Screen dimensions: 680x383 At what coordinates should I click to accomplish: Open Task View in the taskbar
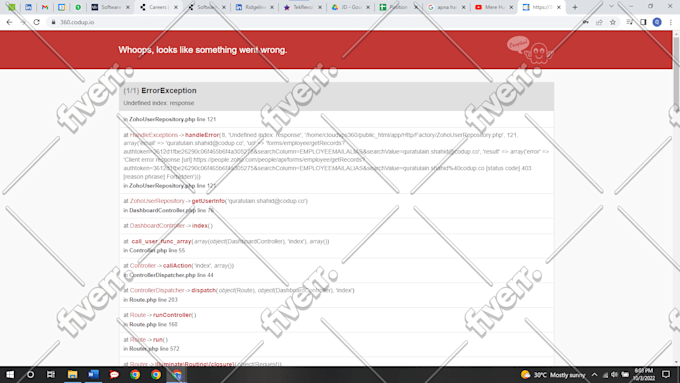51,374
